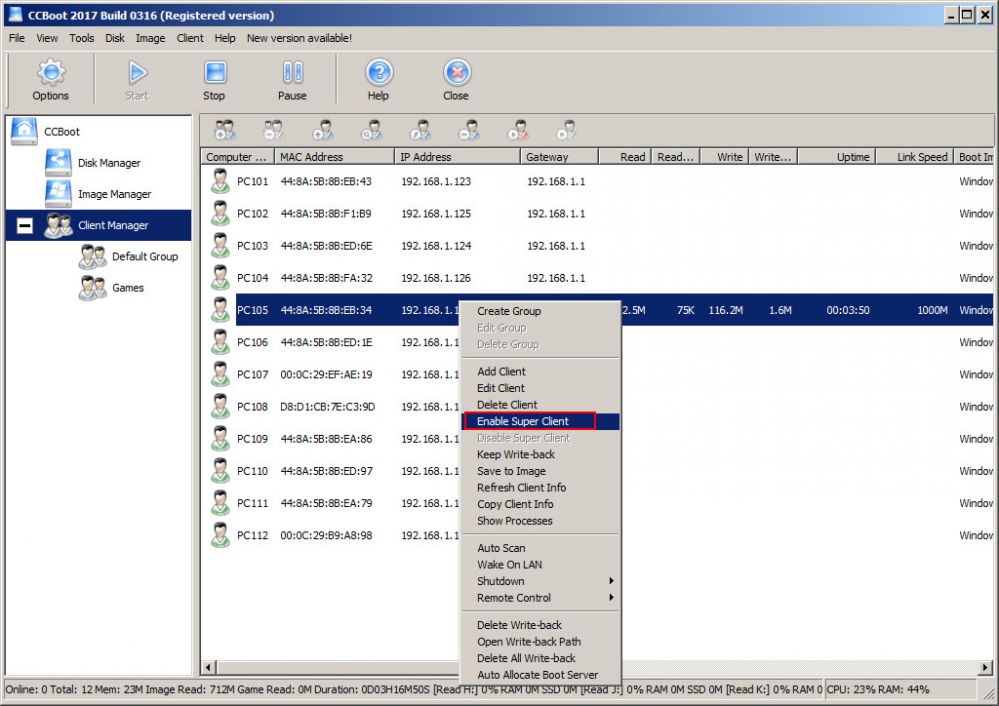Choose Keep Write-back from context menu

540,454
